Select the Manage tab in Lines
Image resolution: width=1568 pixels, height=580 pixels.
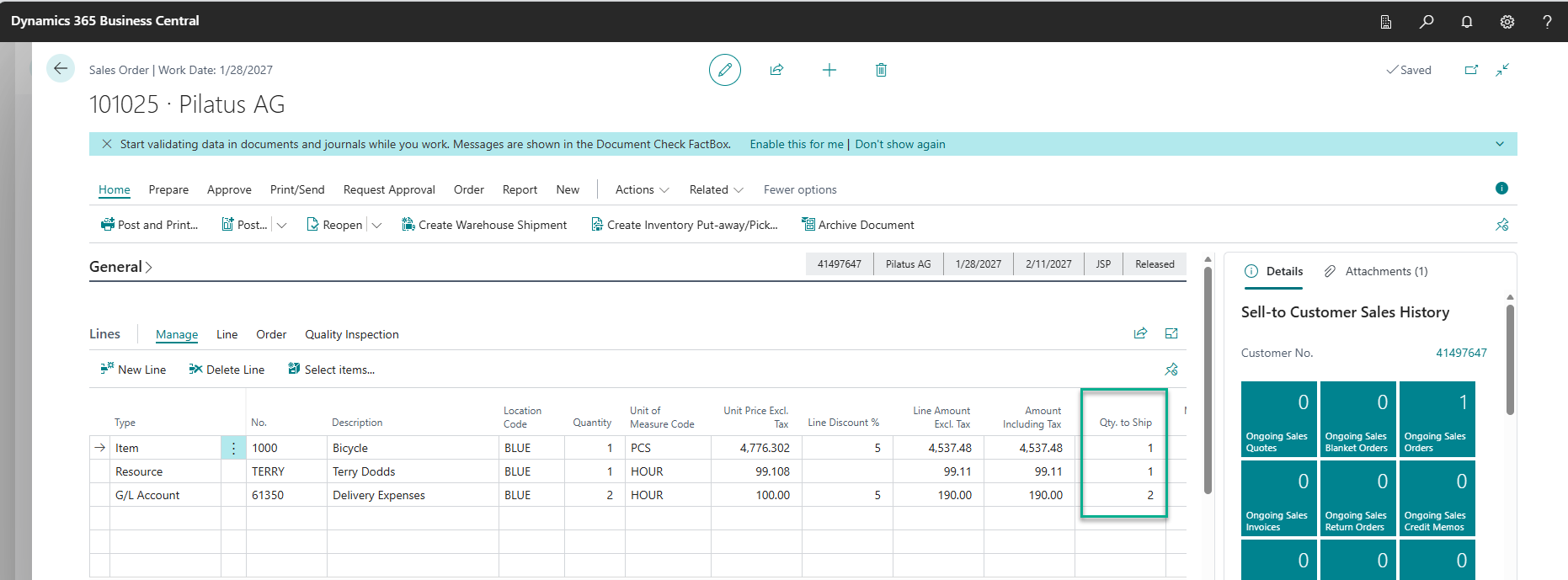pyautogui.click(x=177, y=334)
